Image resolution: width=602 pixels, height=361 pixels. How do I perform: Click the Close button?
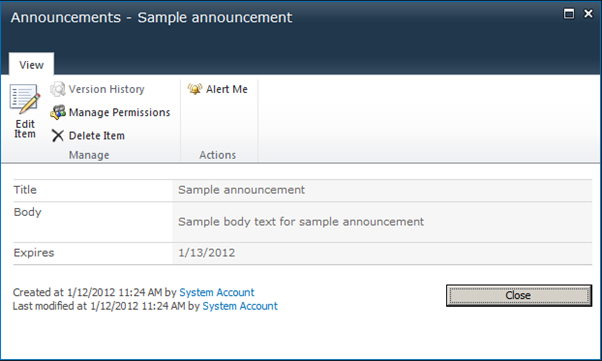[519, 295]
